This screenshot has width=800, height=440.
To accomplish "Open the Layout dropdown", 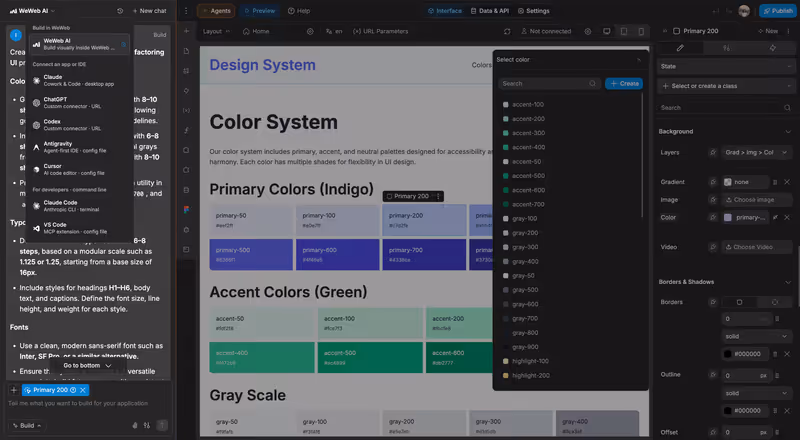I will coord(216,31).
